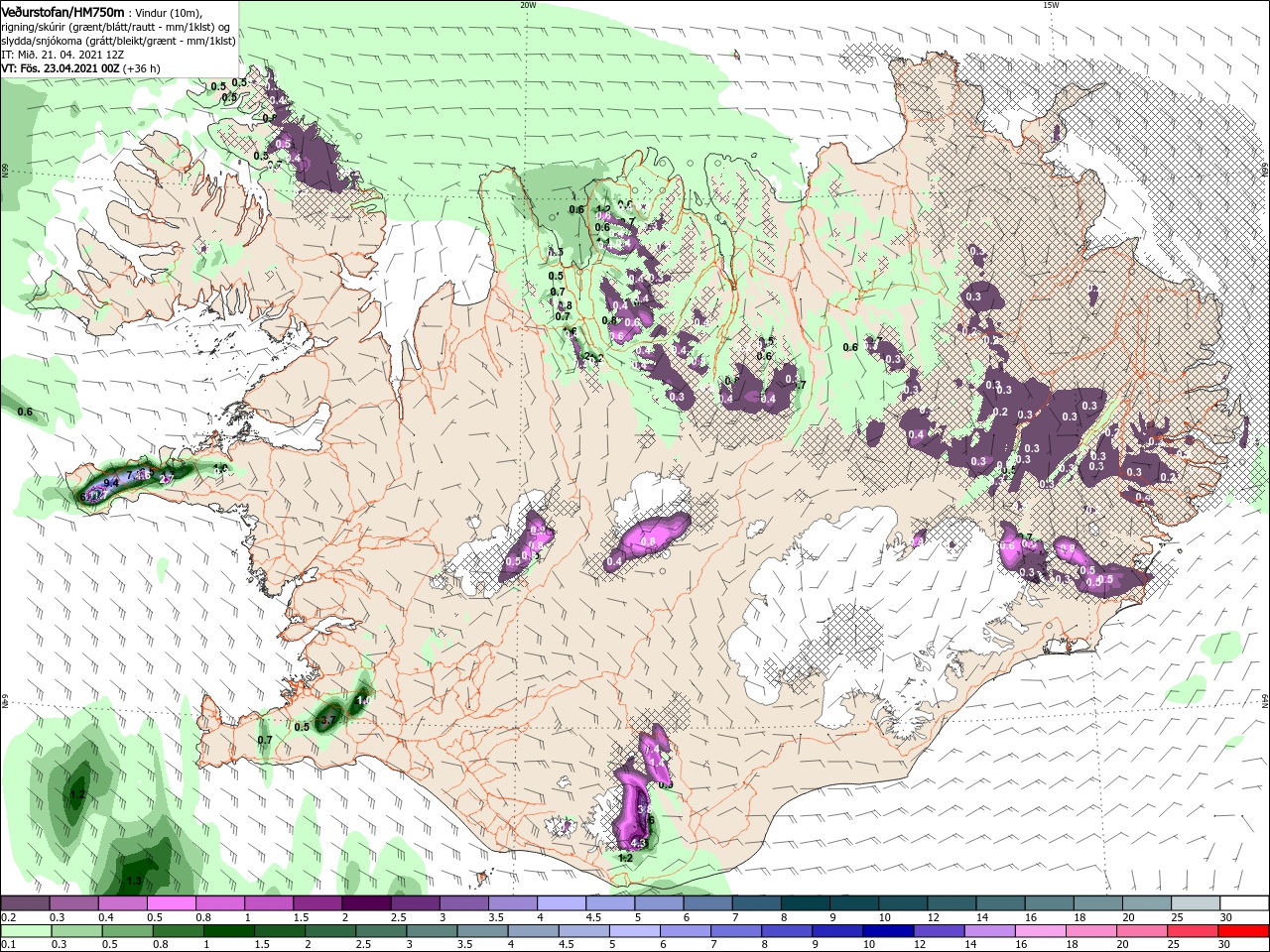Click the "0.2" label on the snow scale
Screen dimensions: 1270x952
[x=8, y=917]
